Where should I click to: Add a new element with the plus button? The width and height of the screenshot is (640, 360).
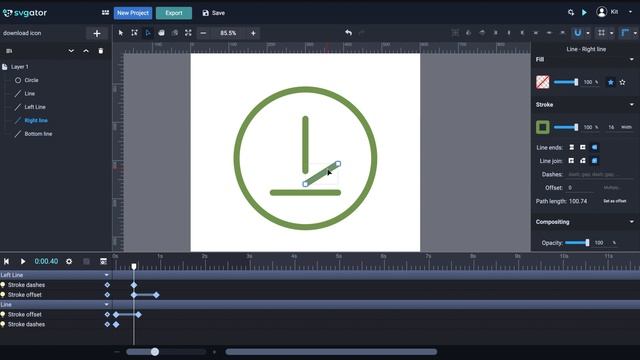[97, 33]
